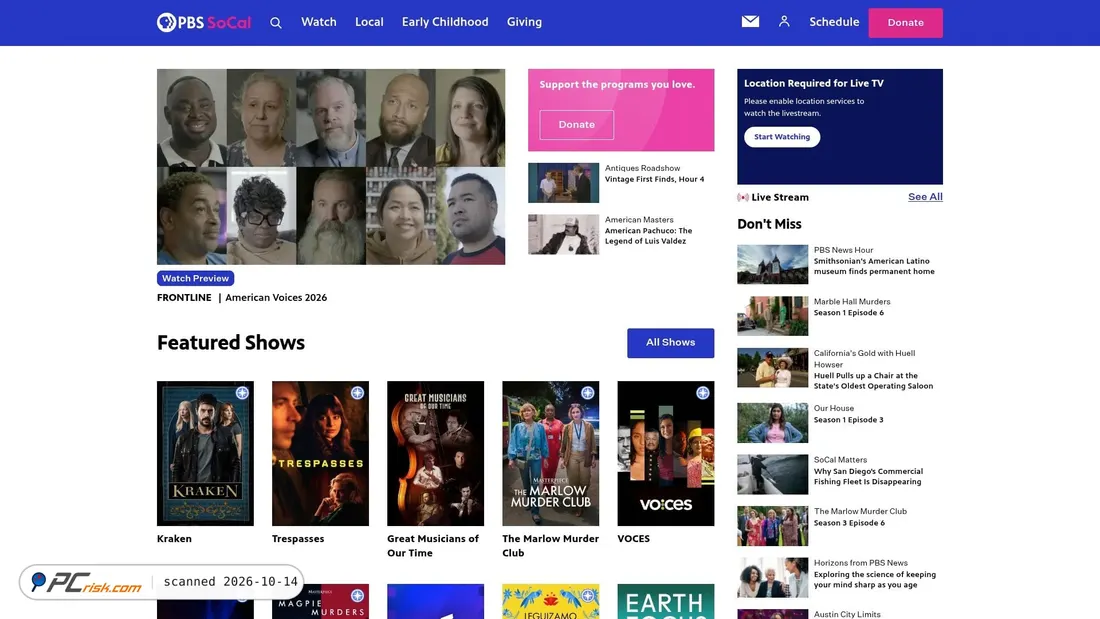Open the newsletter envelope icon
1100x619 pixels.
750,22
